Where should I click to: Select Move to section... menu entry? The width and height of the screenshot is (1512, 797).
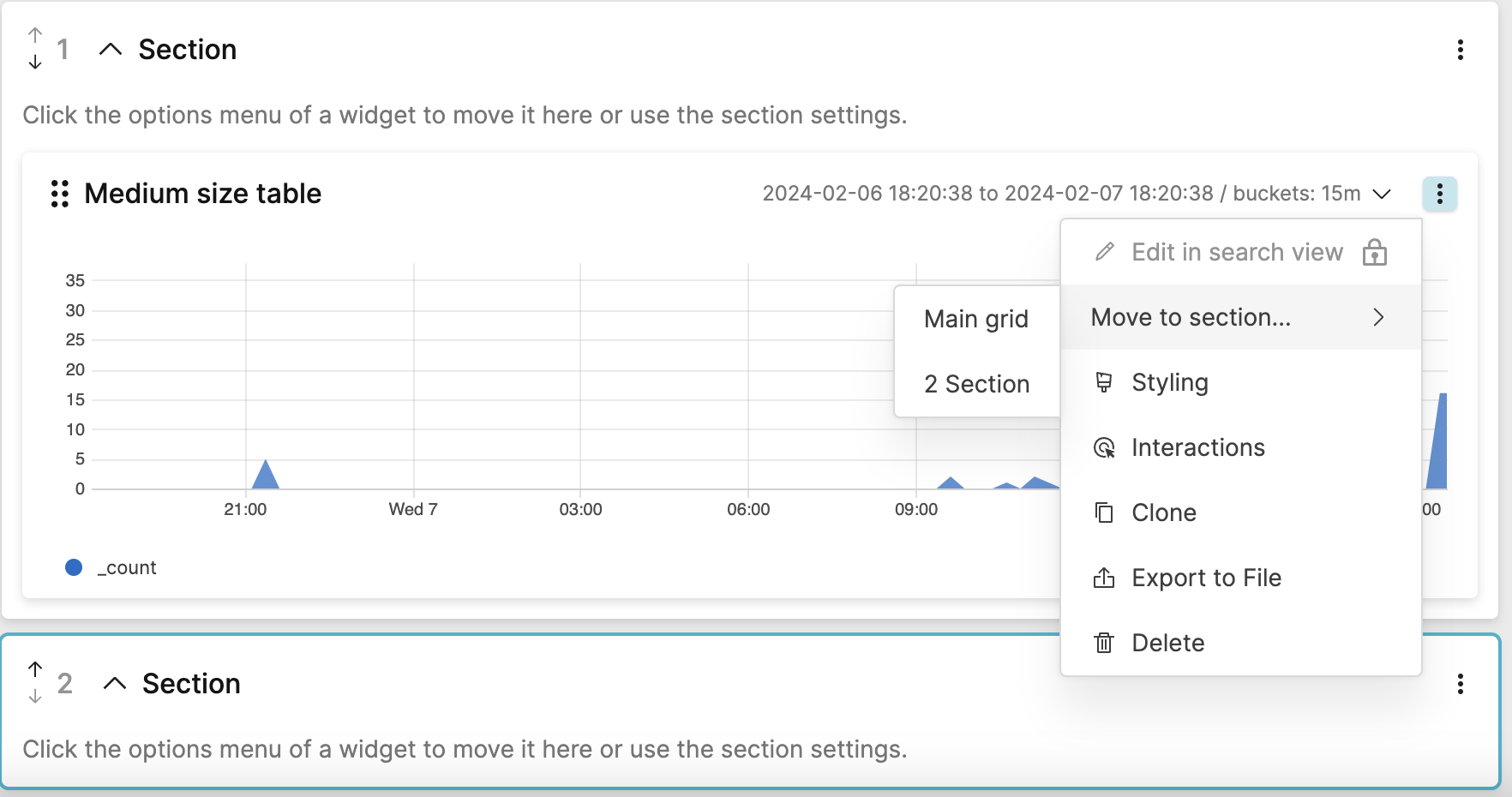tap(1190, 317)
